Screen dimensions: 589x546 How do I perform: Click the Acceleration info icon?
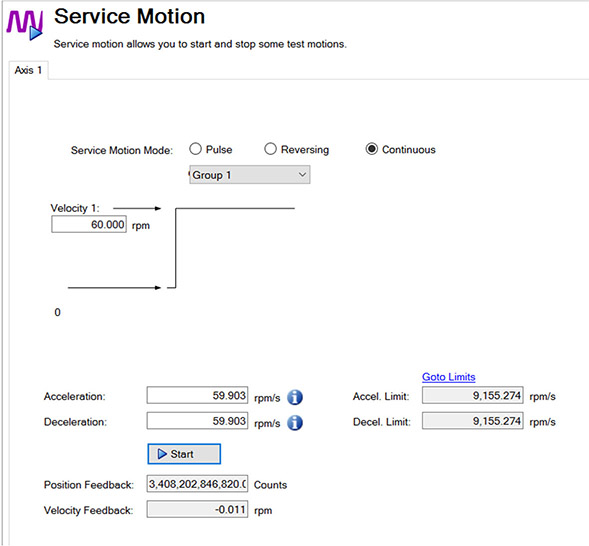295,397
